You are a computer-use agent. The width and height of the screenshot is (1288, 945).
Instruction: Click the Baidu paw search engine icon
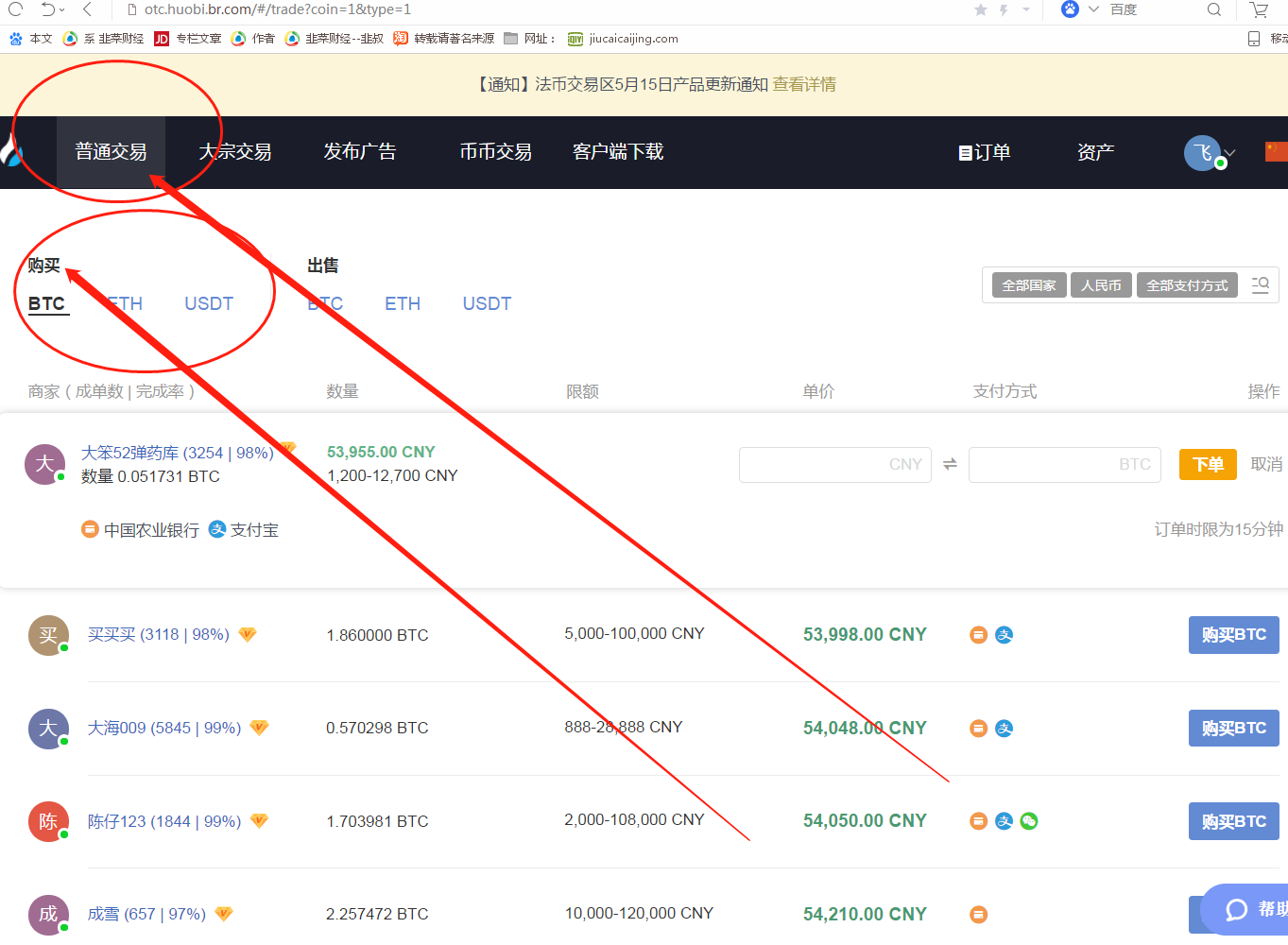(1070, 9)
